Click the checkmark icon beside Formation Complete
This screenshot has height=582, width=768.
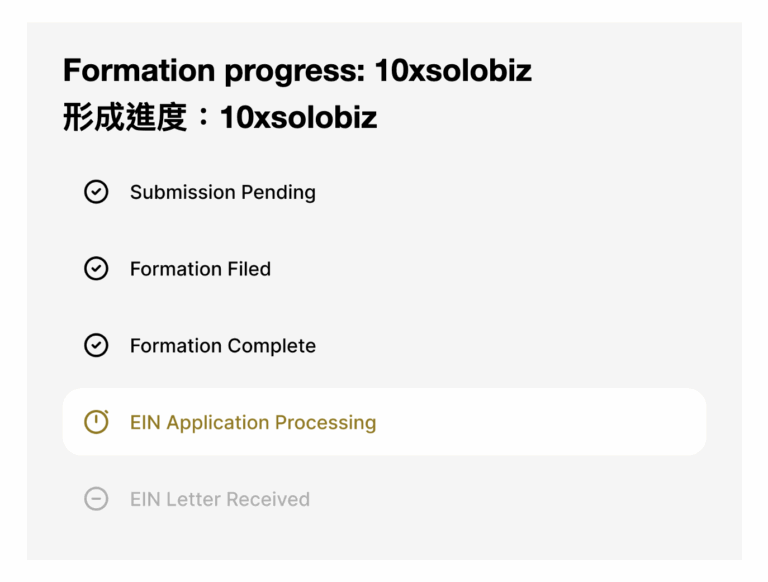(x=96, y=346)
